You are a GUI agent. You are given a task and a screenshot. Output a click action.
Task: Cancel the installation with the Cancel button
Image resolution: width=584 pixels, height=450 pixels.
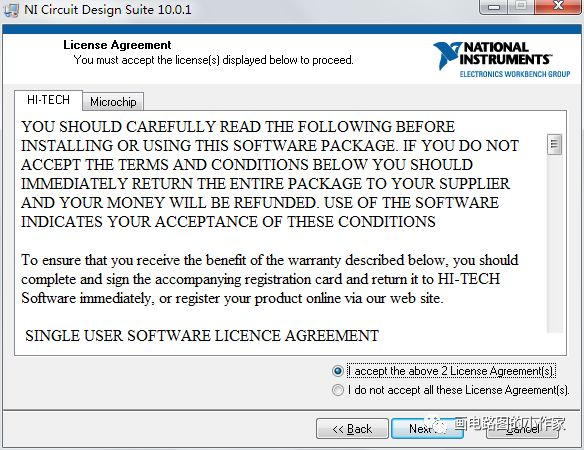[522, 429]
